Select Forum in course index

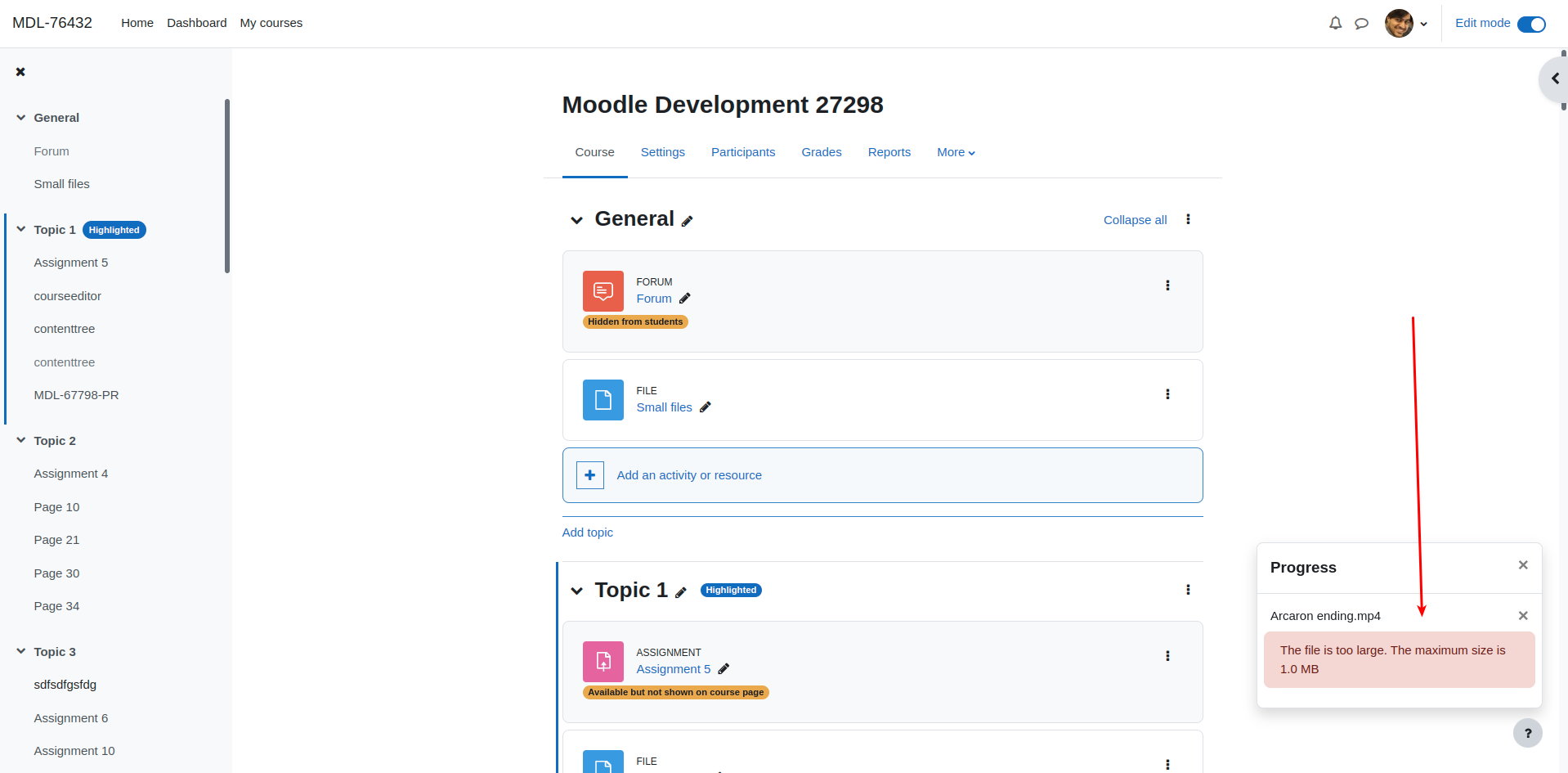[x=52, y=151]
